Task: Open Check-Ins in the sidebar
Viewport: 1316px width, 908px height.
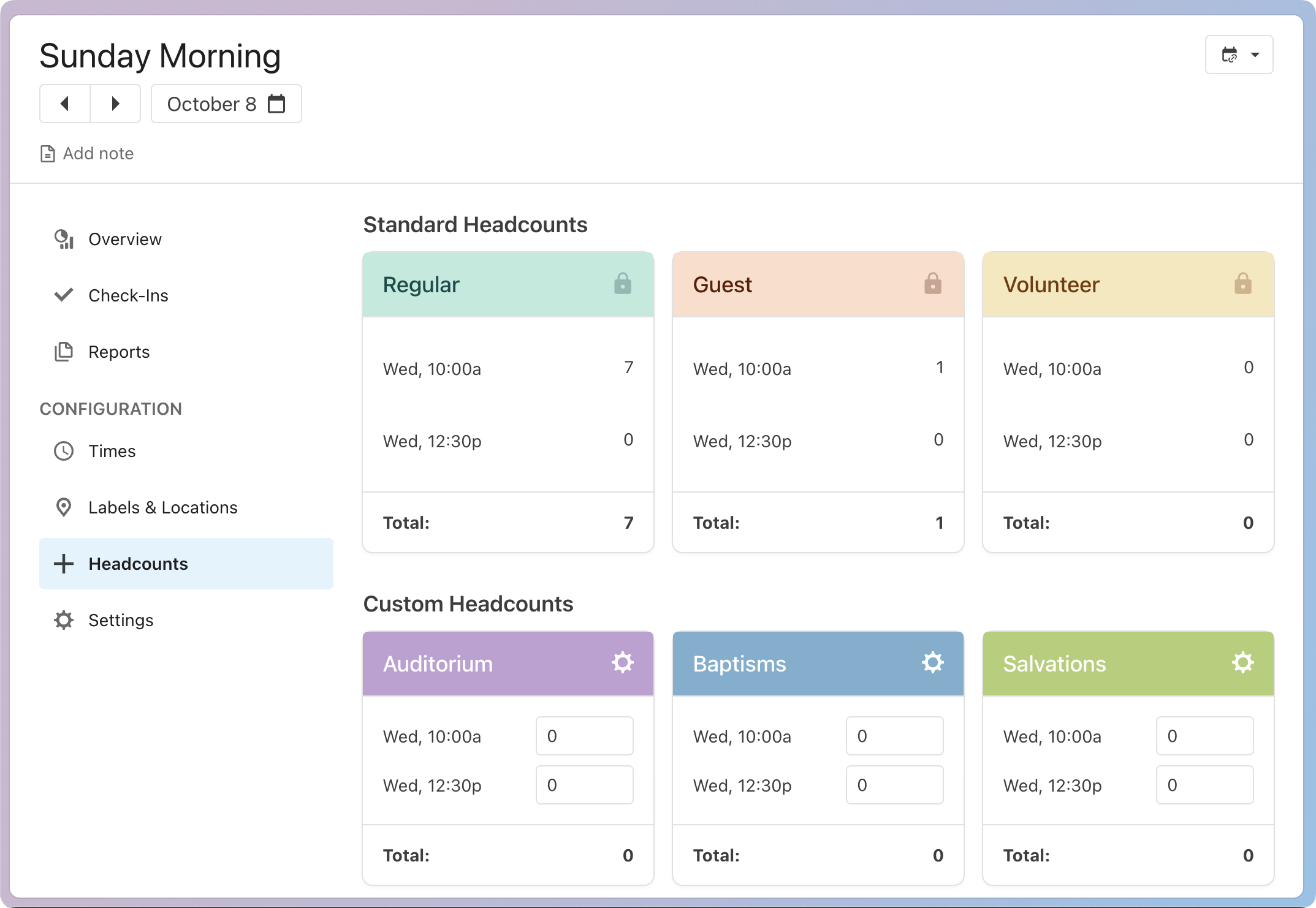Action: click(x=127, y=295)
